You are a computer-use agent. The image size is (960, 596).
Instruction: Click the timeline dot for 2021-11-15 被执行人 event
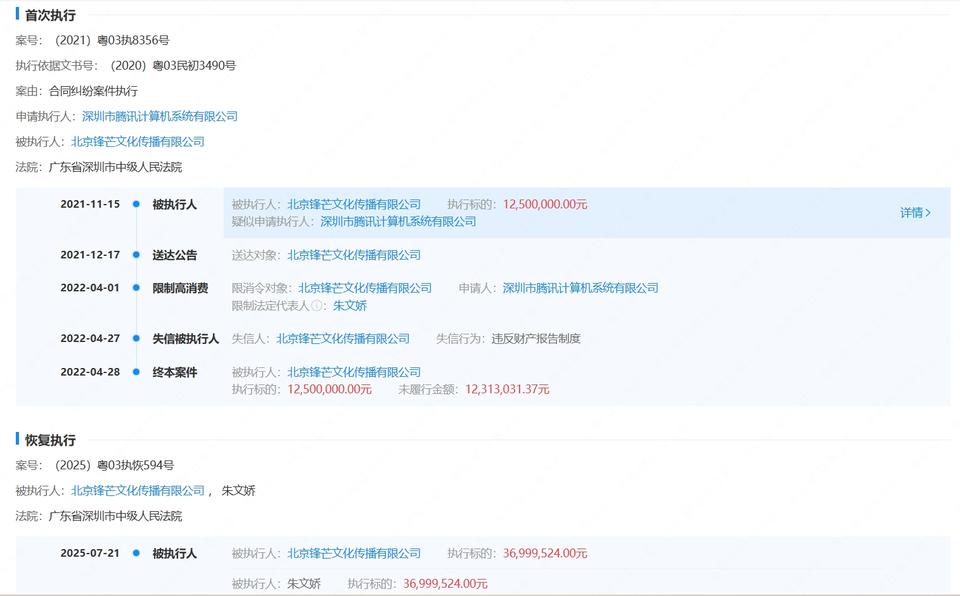138,204
